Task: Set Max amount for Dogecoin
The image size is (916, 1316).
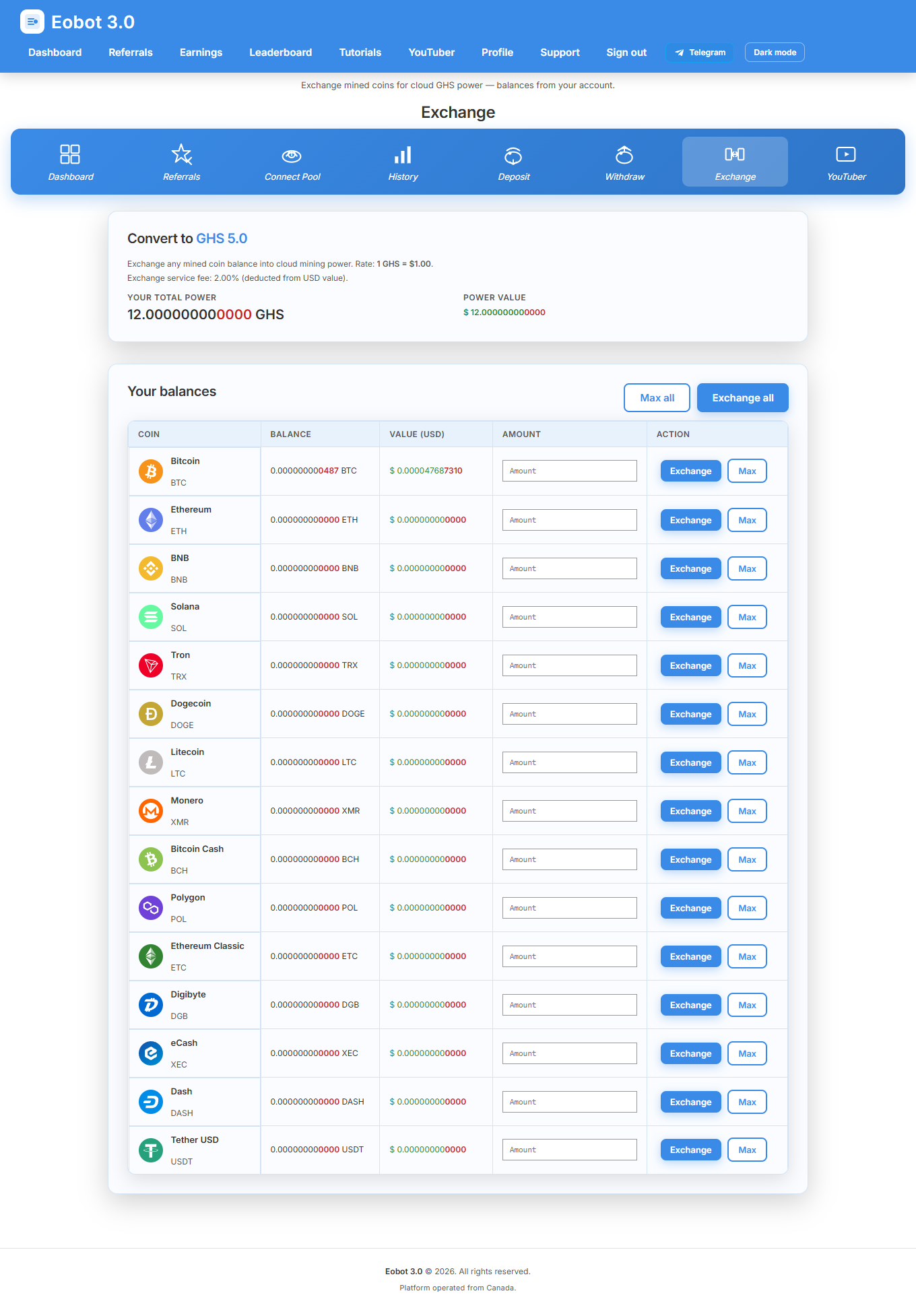Action: tap(747, 714)
